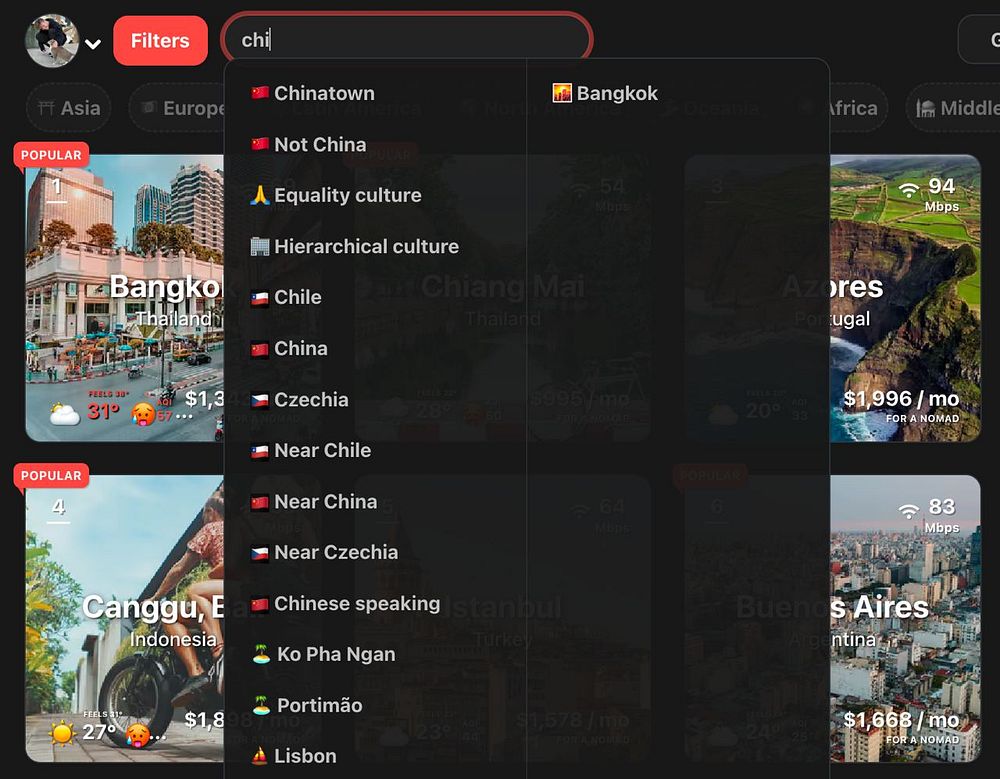The width and height of the screenshot is (1000, 779).
Task: Open the Bangkok Thailand city card
Action: coord(125,298)
